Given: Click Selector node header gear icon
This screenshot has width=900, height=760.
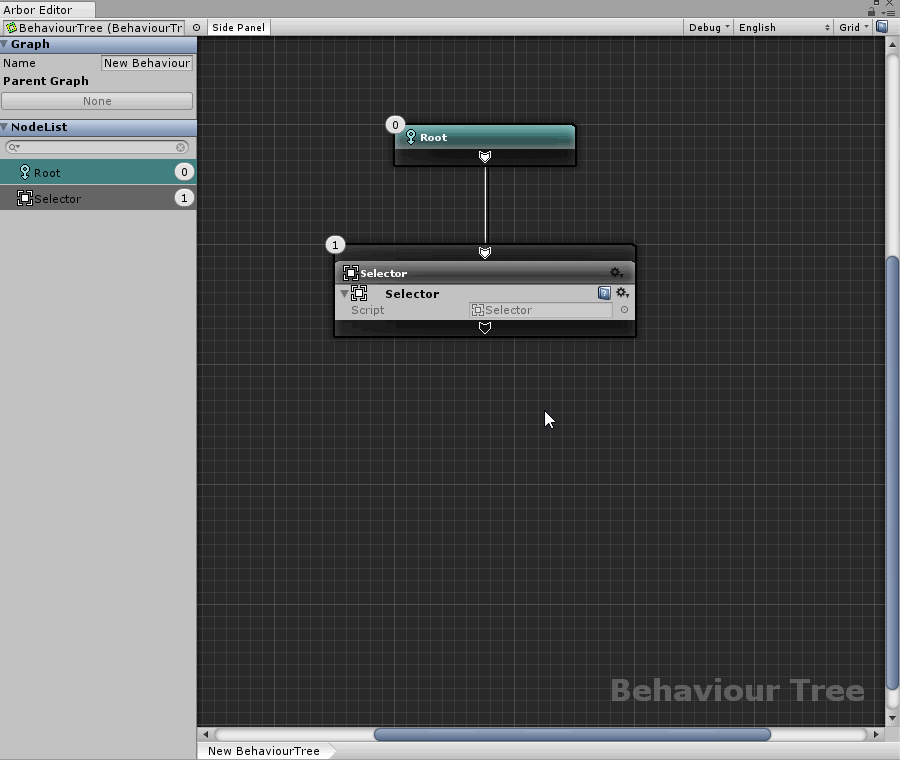Looking at the screenshot, I should tap(616, 273).
